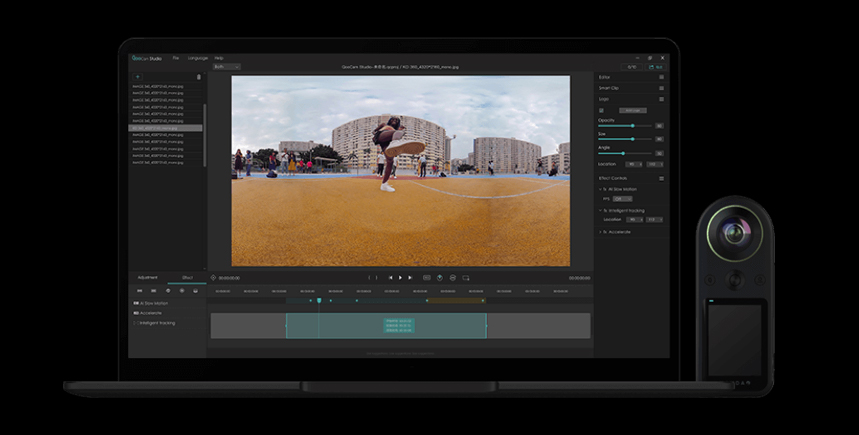Viewport: 859px width, 435px height.
Task: Collapse the fx Intelligent tracking section
Action: [x=600, y=211]
